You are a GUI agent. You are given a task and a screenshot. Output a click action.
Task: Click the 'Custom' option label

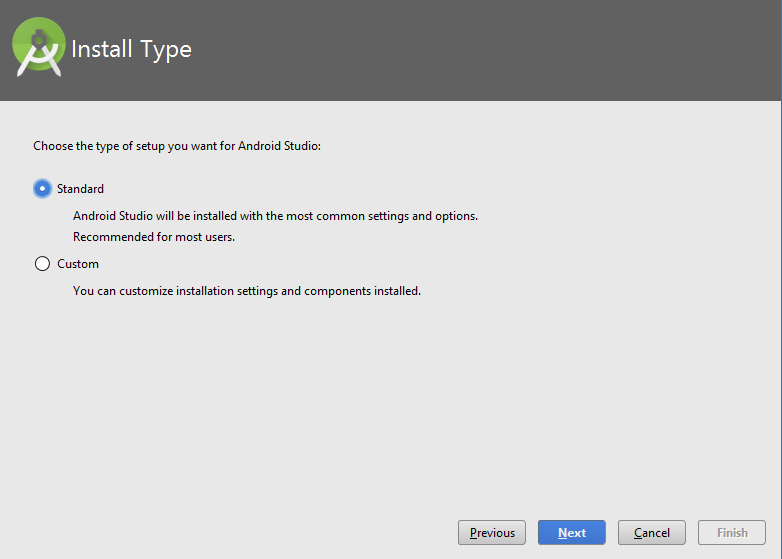coord(78,264)
